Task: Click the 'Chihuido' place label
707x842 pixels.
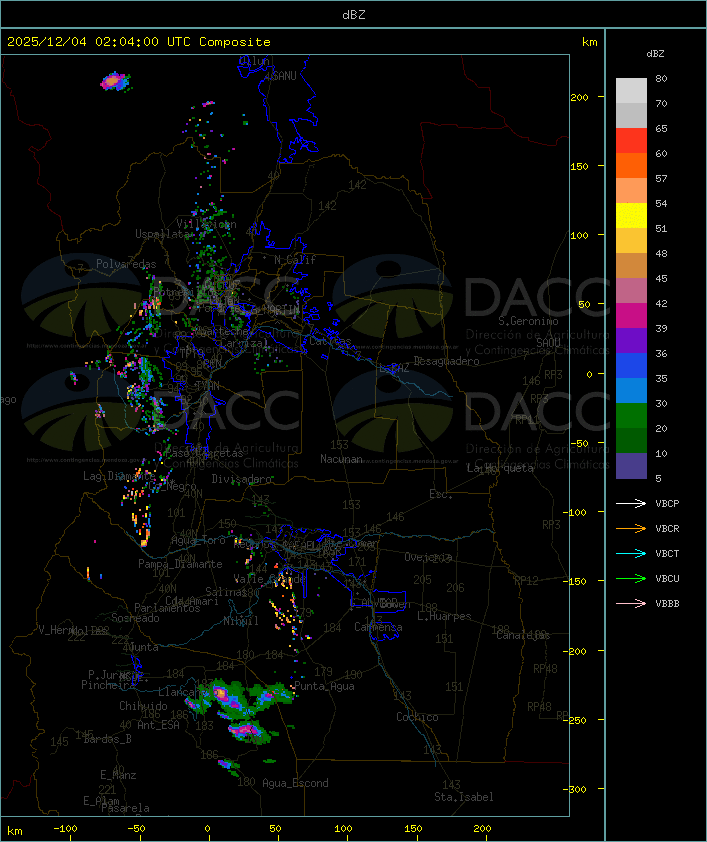Action: (x=143, y=706)
